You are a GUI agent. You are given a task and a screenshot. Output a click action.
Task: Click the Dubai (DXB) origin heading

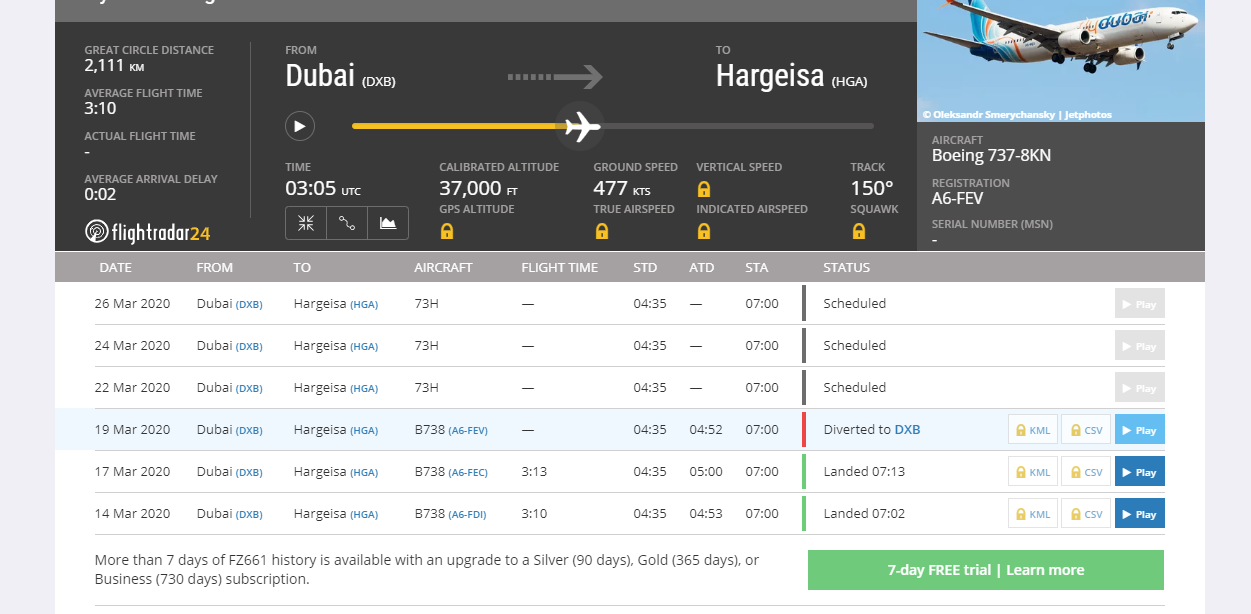(x=340, y=77)
